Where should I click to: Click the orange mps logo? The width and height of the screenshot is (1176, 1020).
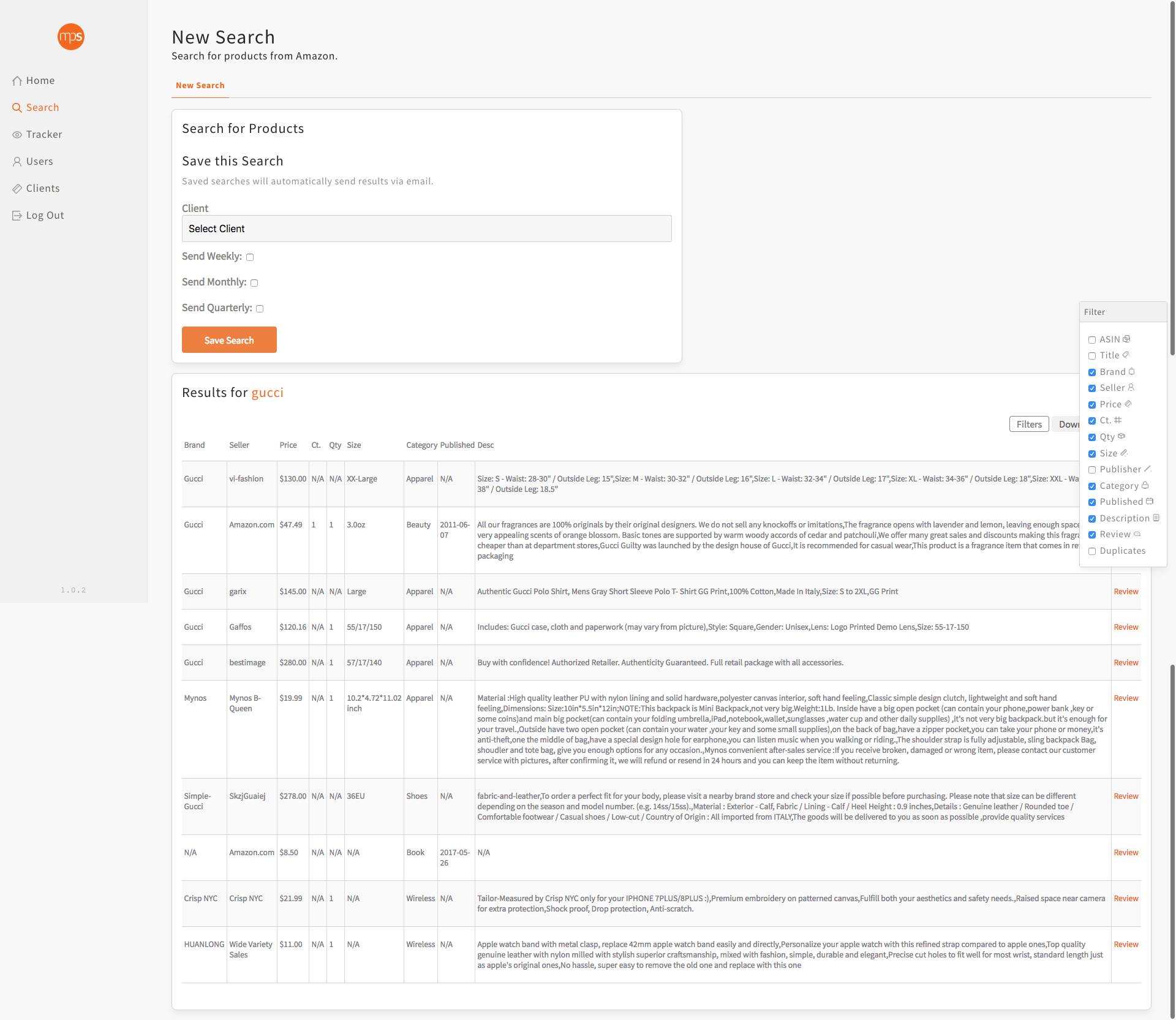[70, 37]
